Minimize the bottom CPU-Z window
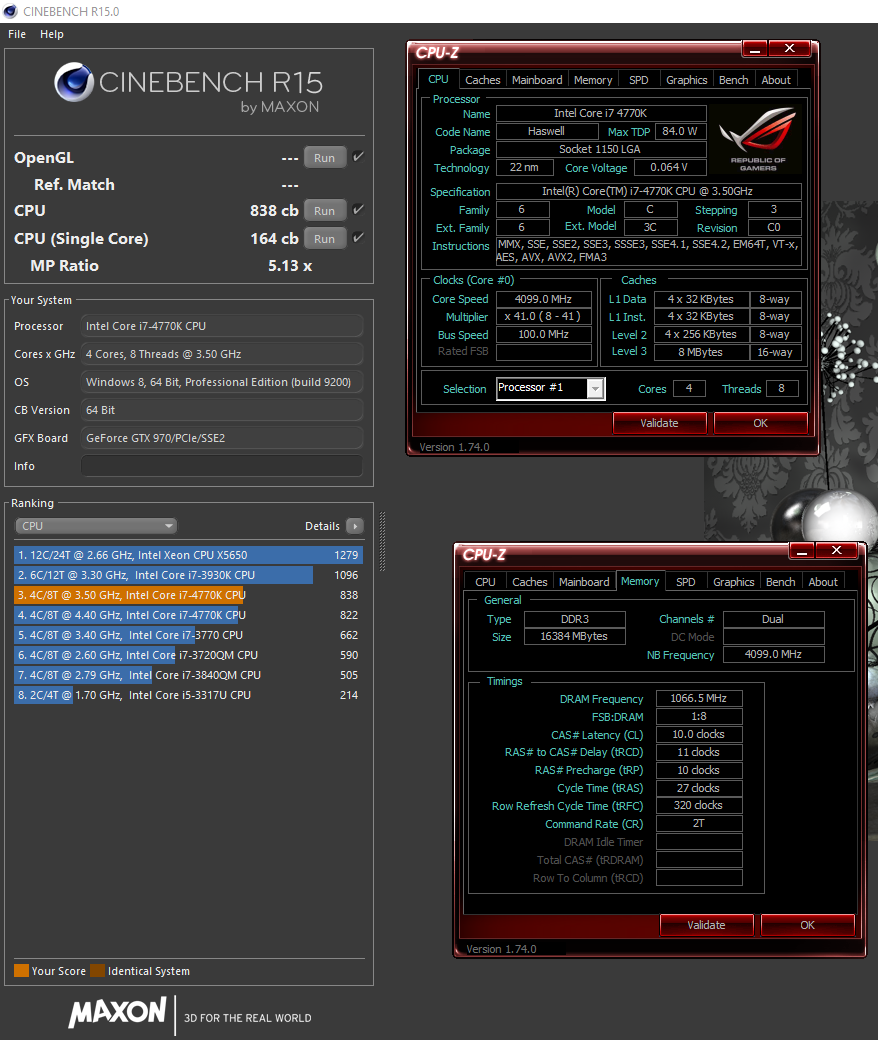Screen dimensions: 878x1040 click(802, 551)
